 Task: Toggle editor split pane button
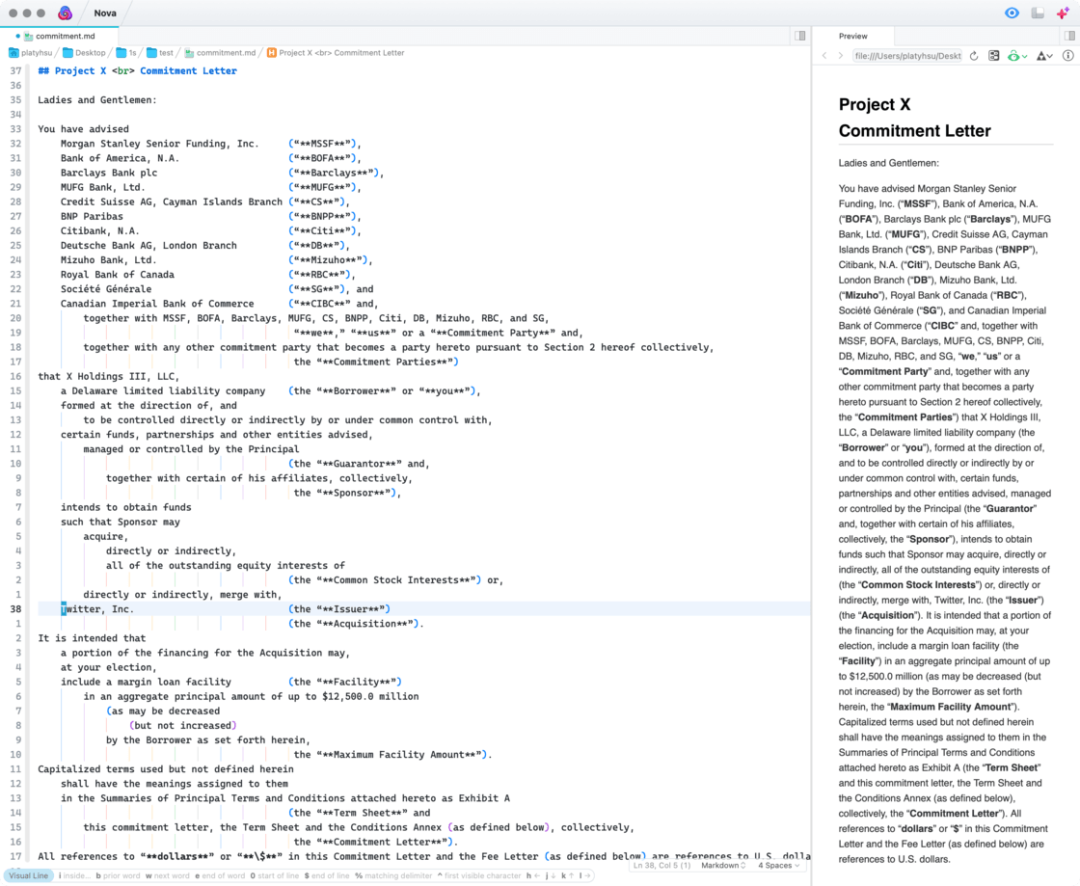tap(800, 36)
